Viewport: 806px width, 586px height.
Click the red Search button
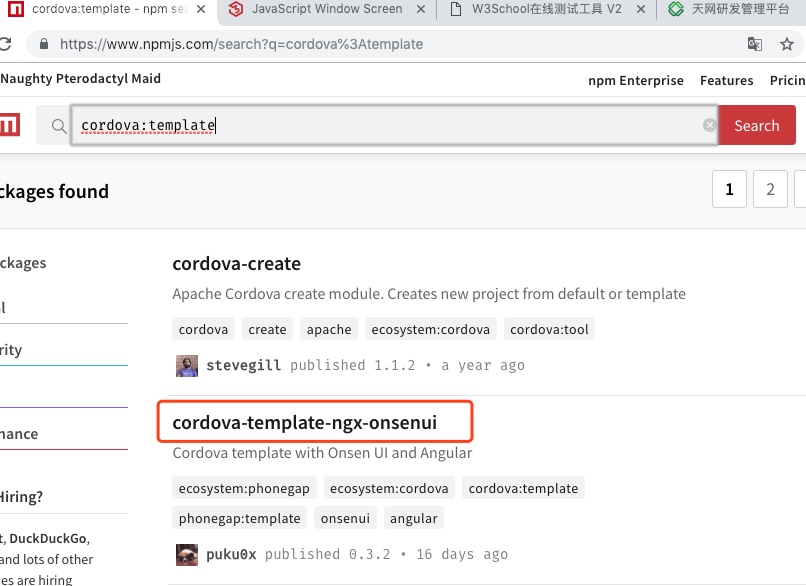(x=757, y=125)
